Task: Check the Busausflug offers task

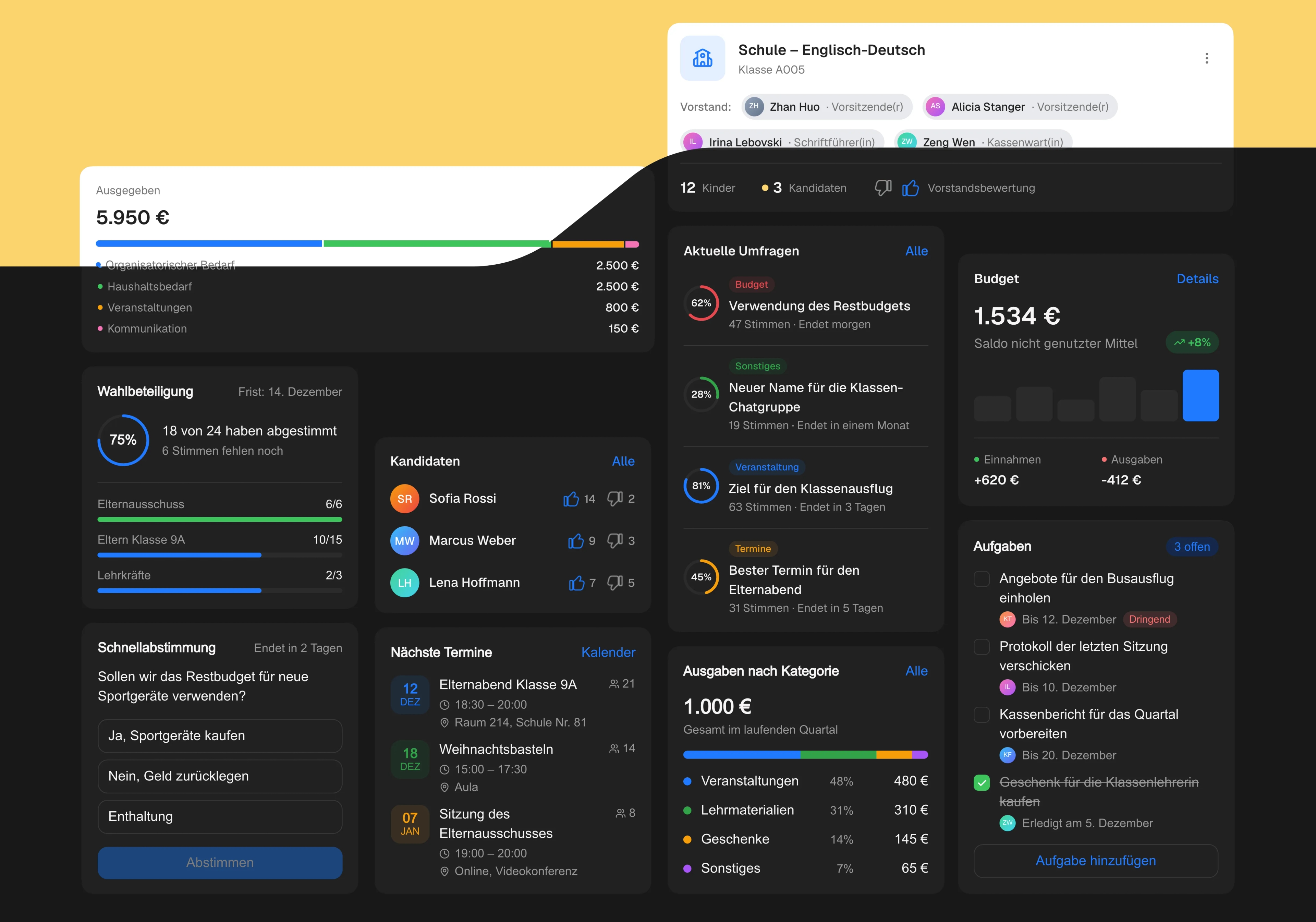Action: click(x=982, y=578)
